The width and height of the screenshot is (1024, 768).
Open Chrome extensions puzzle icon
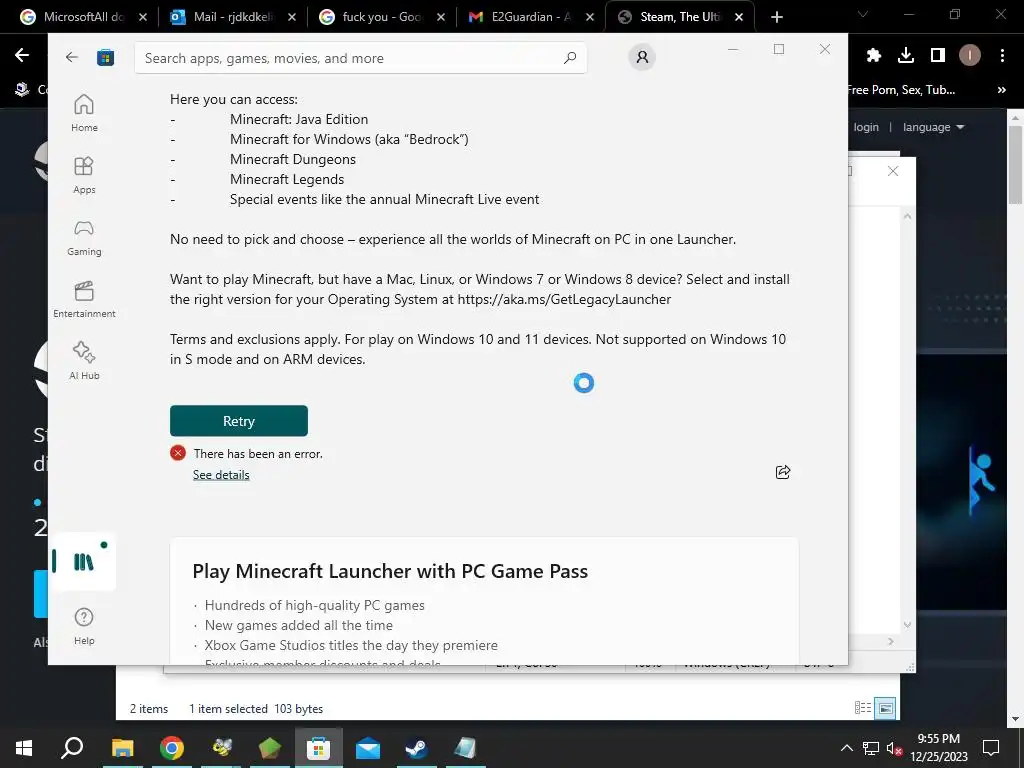874,56
